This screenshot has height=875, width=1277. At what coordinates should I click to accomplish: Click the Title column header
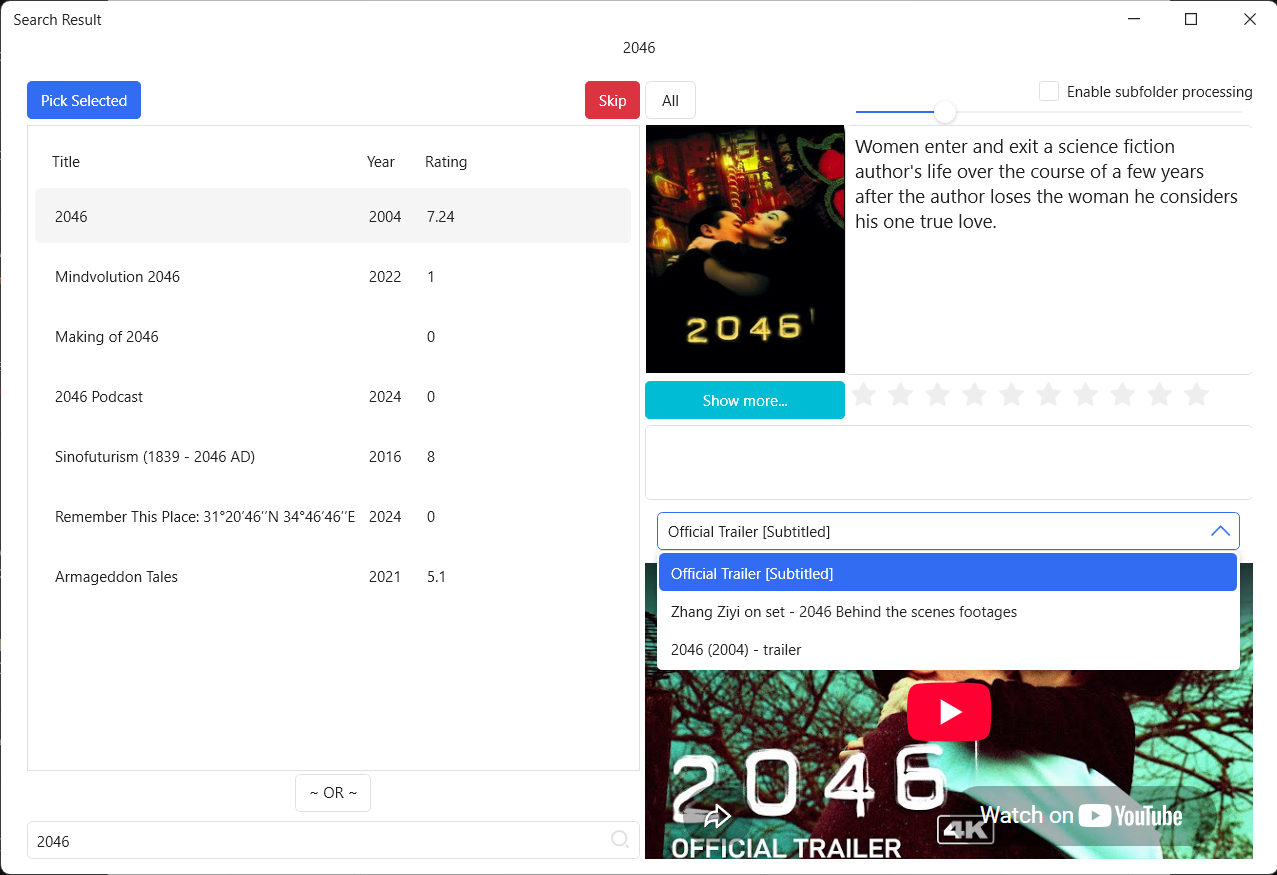(x=66, y=162)
